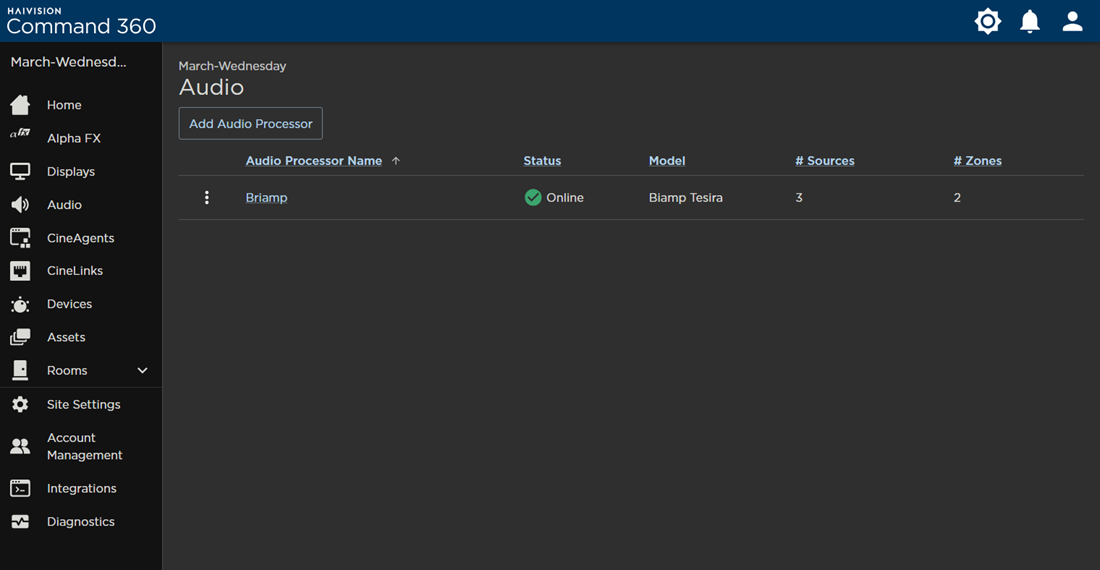Sort by Audio Processor Name arrow

coord(396,161)
